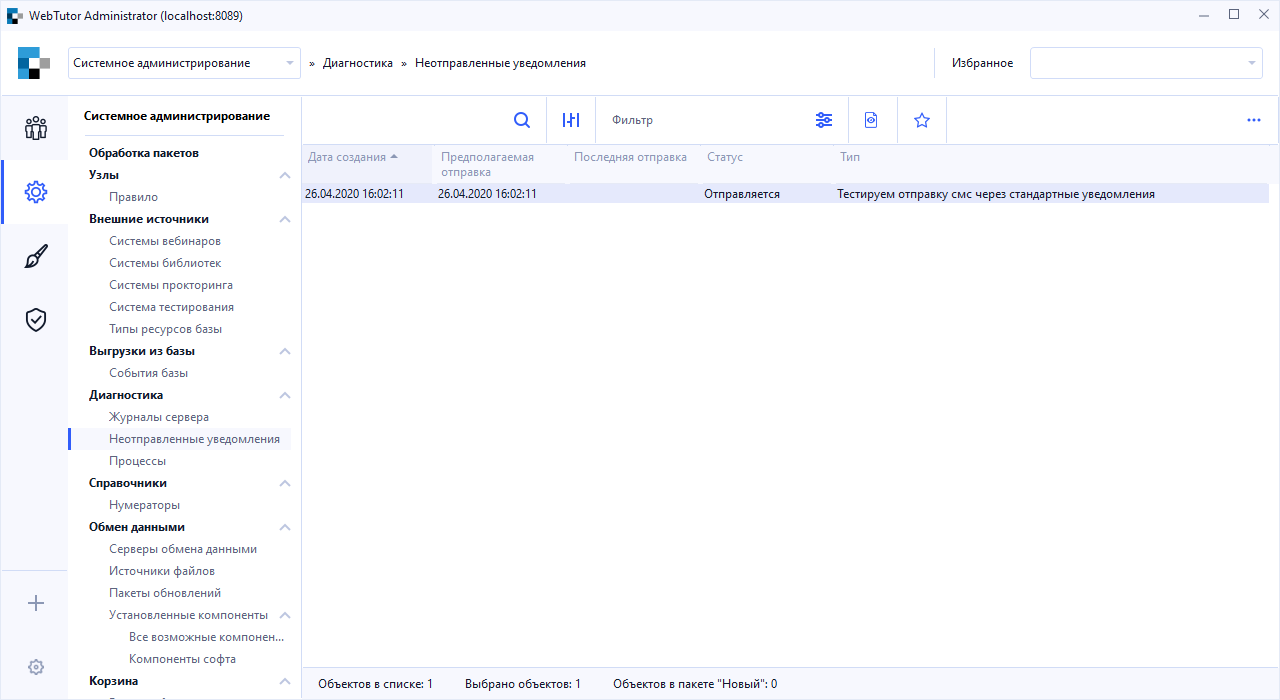
Task: Open the small settings gear at bottom
Action: (x=36, y=667)
